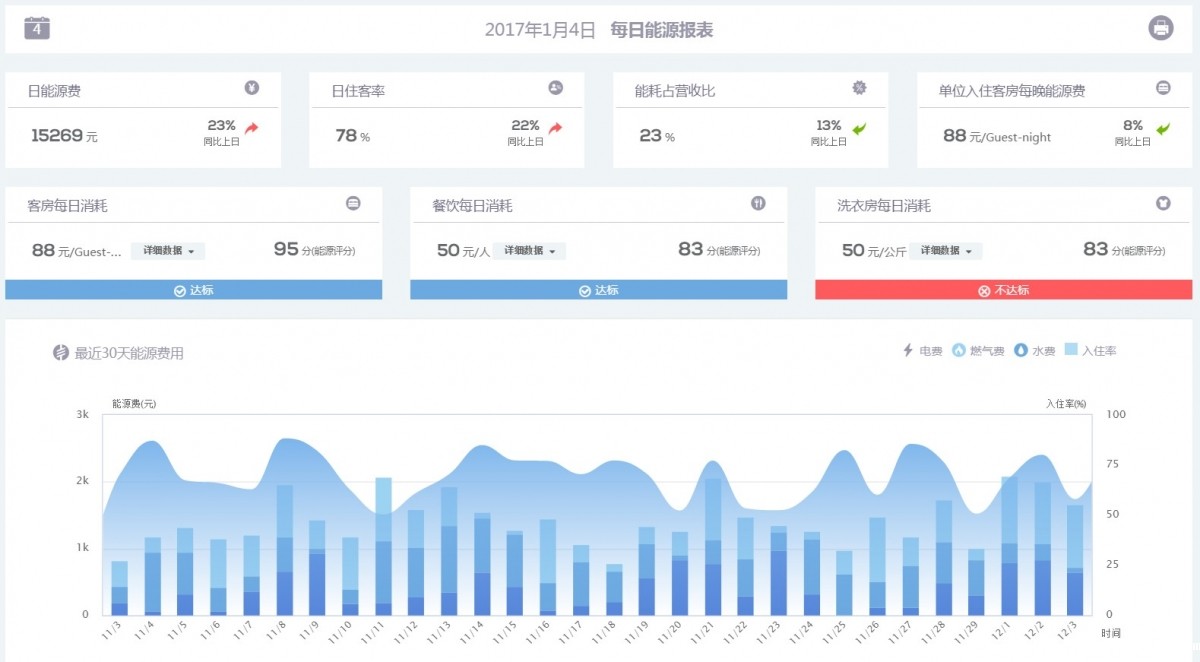This screenshot has width=1200, height=662.
Task: Click the laundry icon on 洗衣房每日消耗 card
Action: (x=1163, y=203)
